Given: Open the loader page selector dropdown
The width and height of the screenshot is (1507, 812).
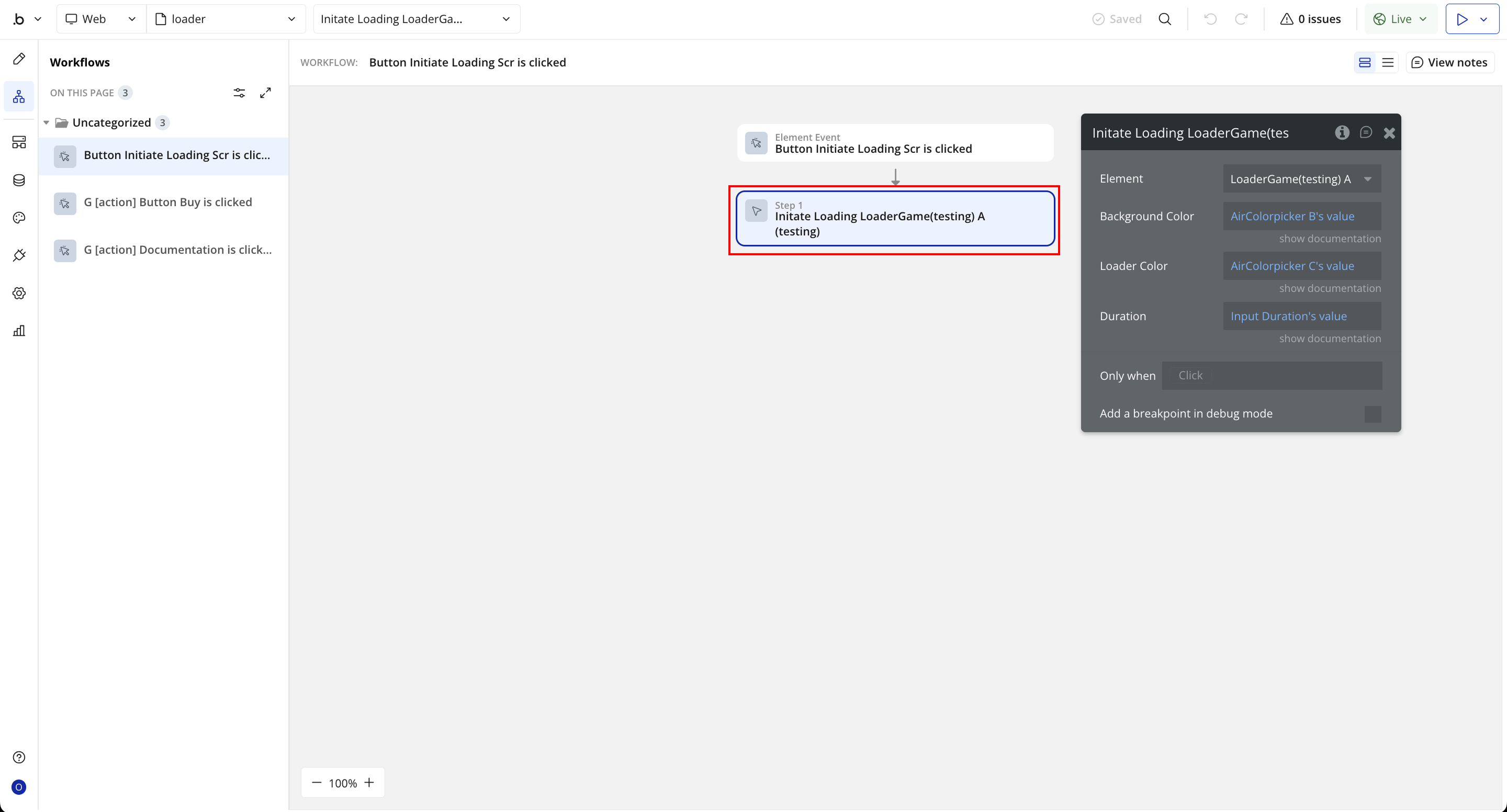Looking at the screenshot, I should [226, 19].
